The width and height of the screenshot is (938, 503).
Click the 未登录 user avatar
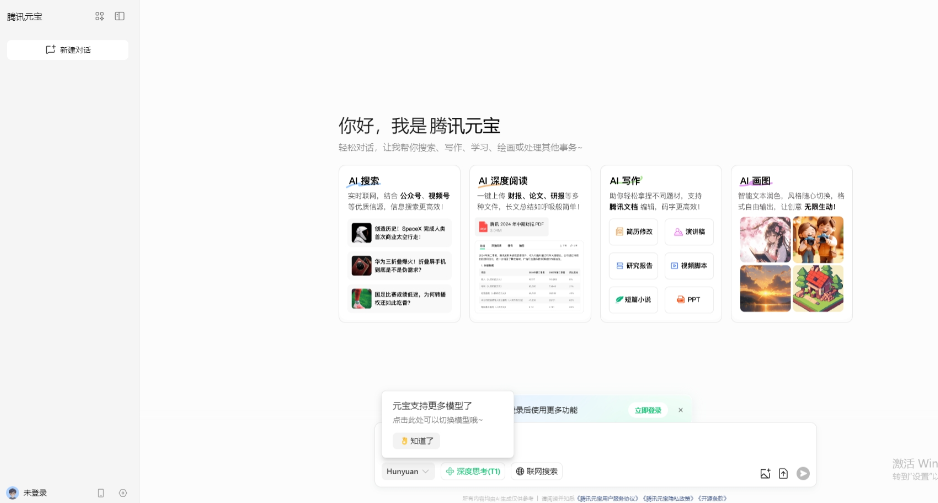pos(13,493)
